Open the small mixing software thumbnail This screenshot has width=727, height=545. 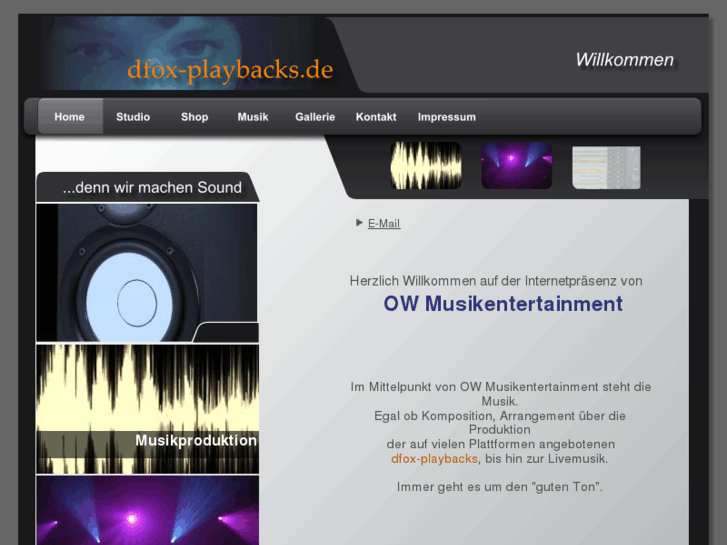[x=606, y=167]
